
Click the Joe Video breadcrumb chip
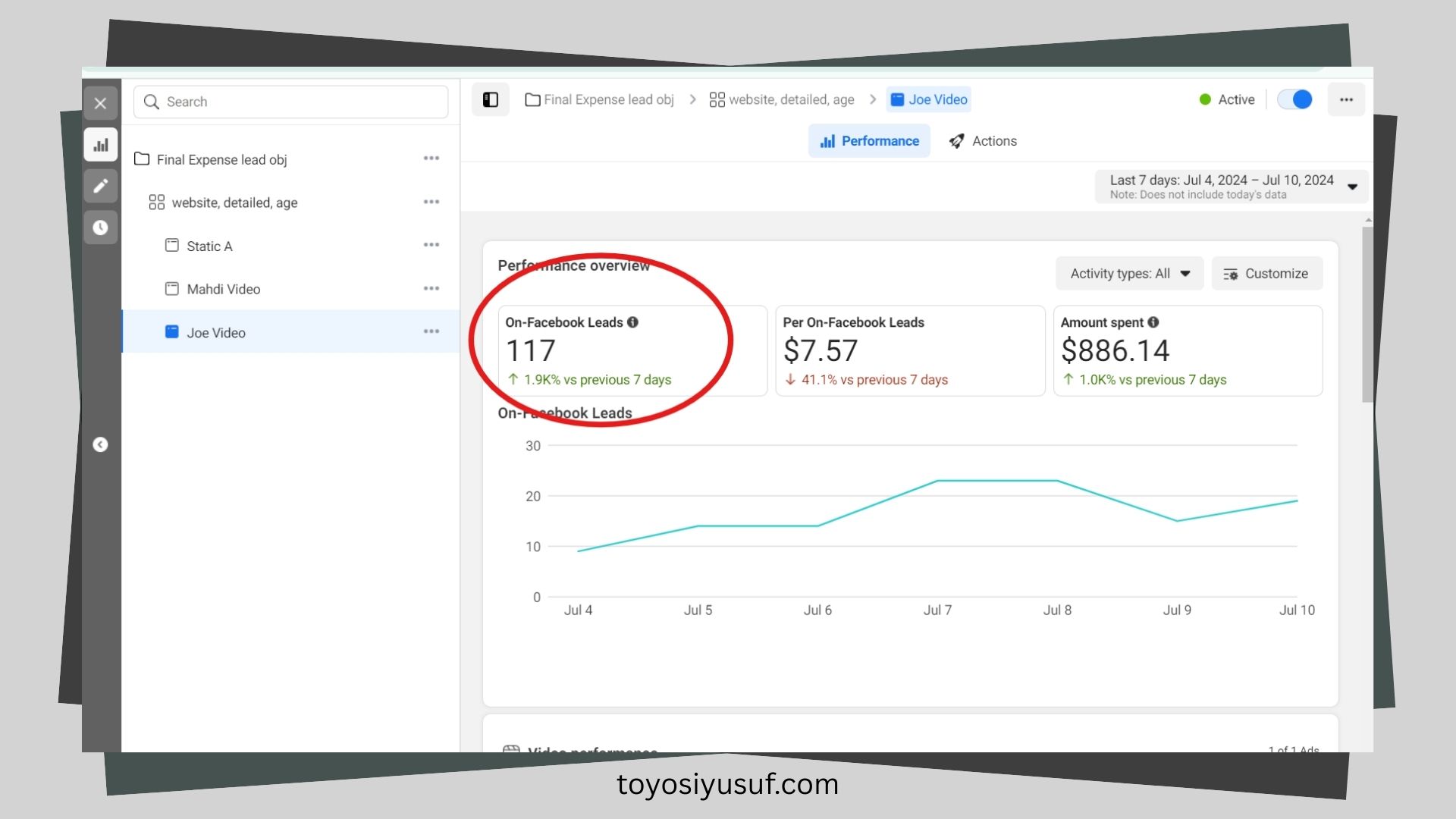(x=929, y=99)
